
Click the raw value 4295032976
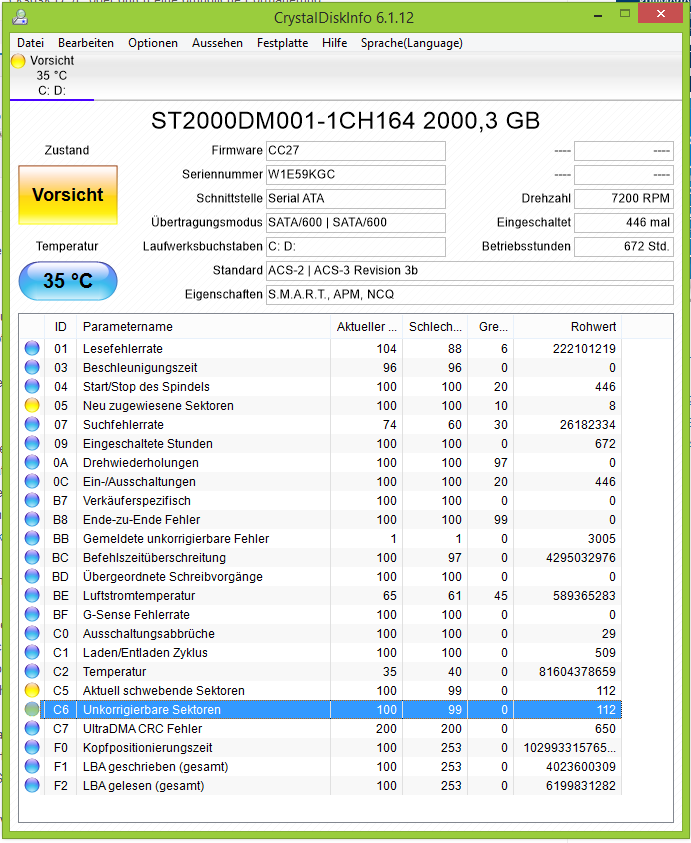click(581, 558)
